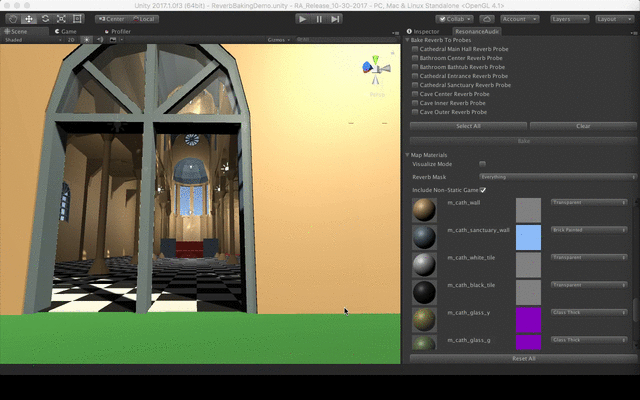Click the Select All button
This screenshot has height=400, width=640.
[x=468, y=126]
